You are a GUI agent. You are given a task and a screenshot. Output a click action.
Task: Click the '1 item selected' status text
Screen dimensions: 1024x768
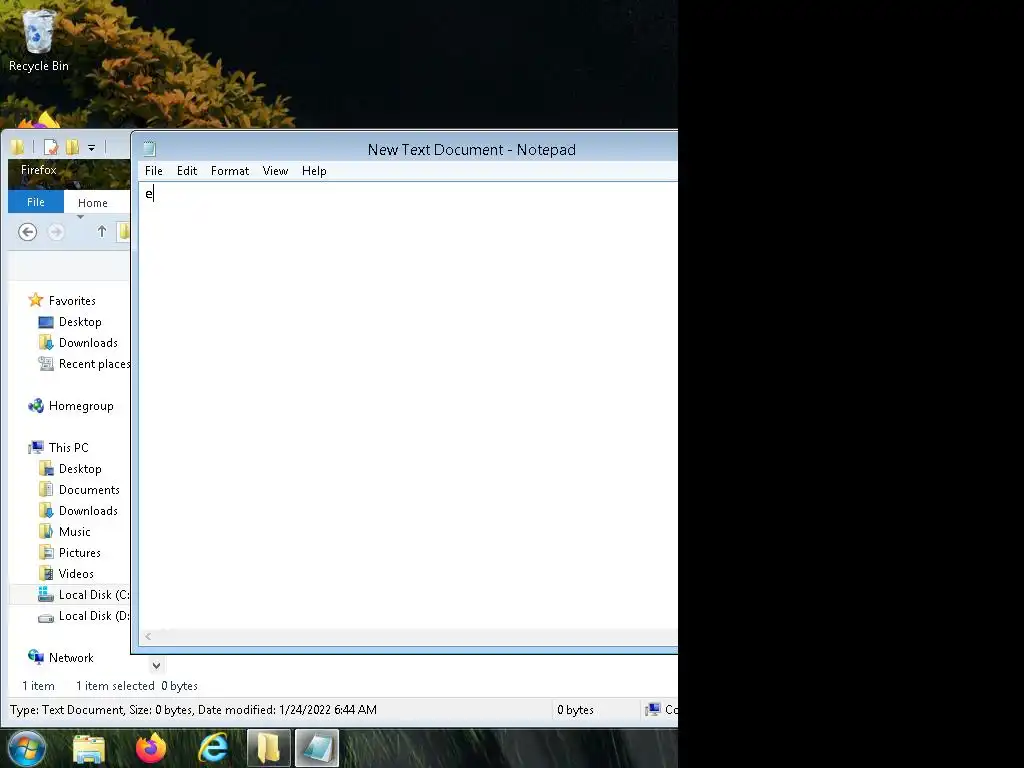[x=115, y=686]
